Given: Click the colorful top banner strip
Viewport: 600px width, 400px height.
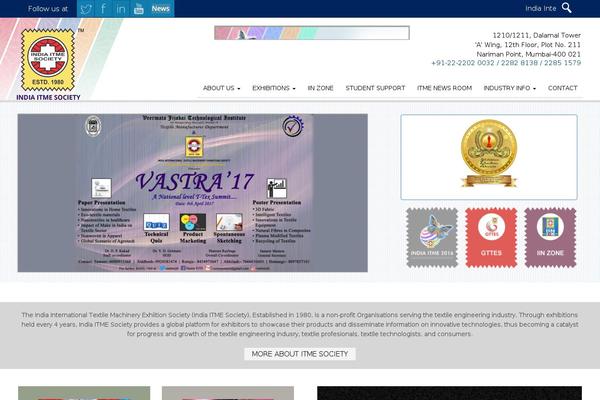Looking at the screenshot, I should pos(312,33).
